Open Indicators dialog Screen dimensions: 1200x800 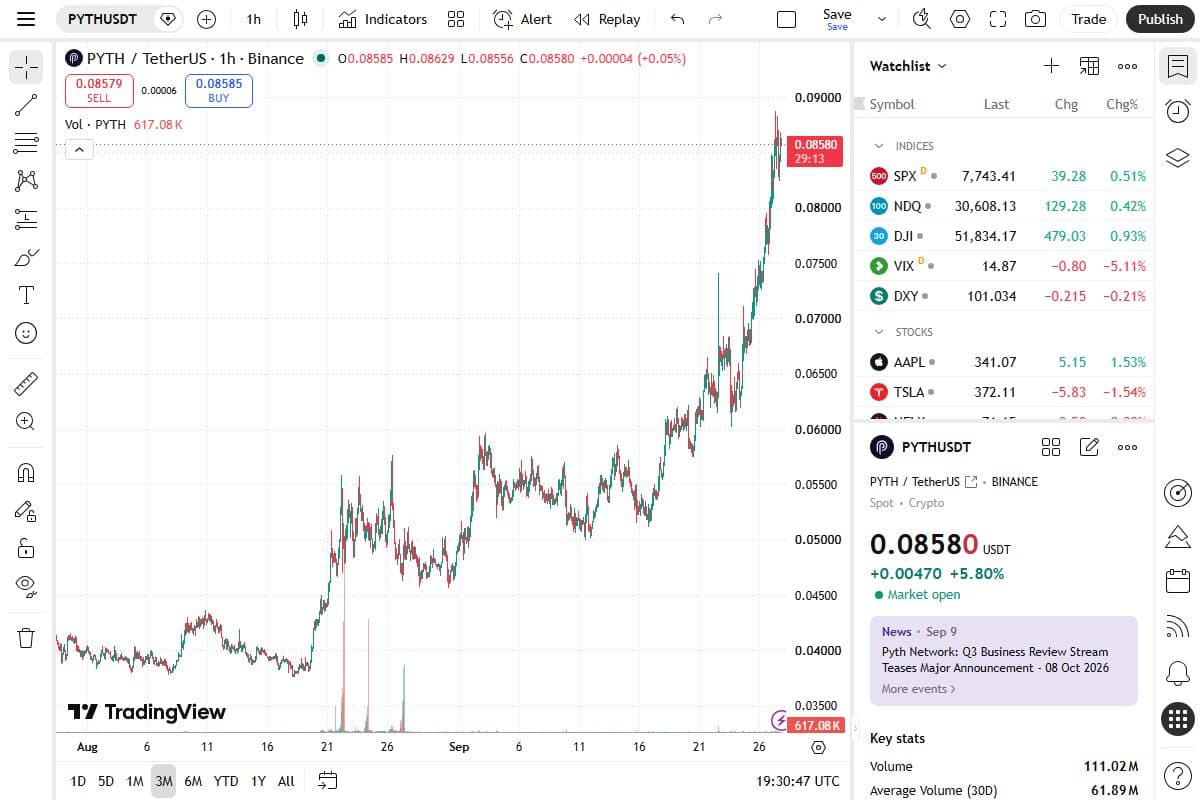click(383, 19)
